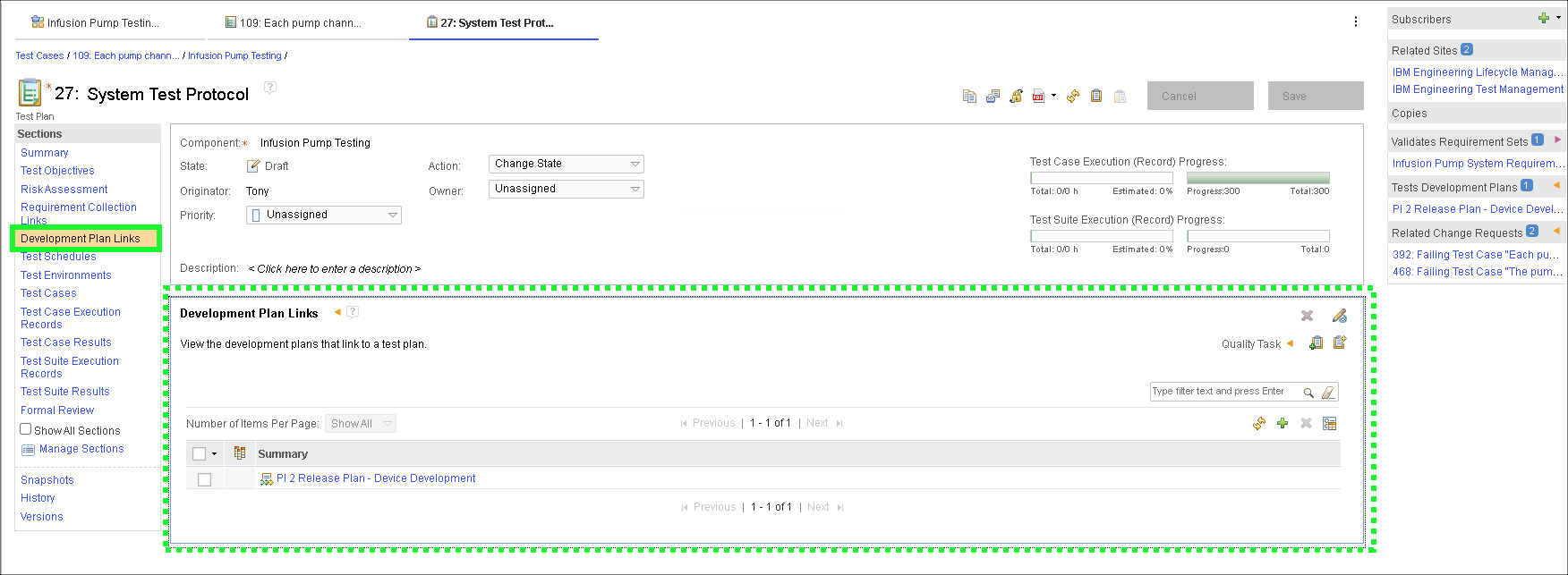Click the eraser clear filter icon
Viewport: 1568px width, 575px height.
tap(1328, 393)
